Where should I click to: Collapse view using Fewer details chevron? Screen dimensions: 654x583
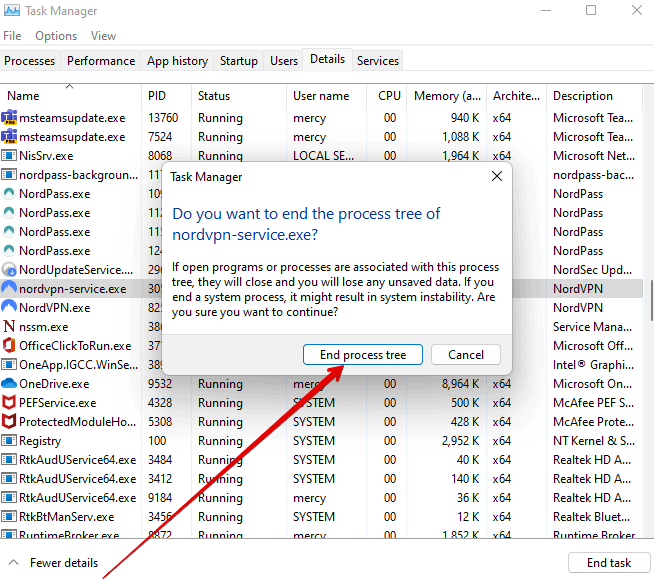tap(14, 563)
